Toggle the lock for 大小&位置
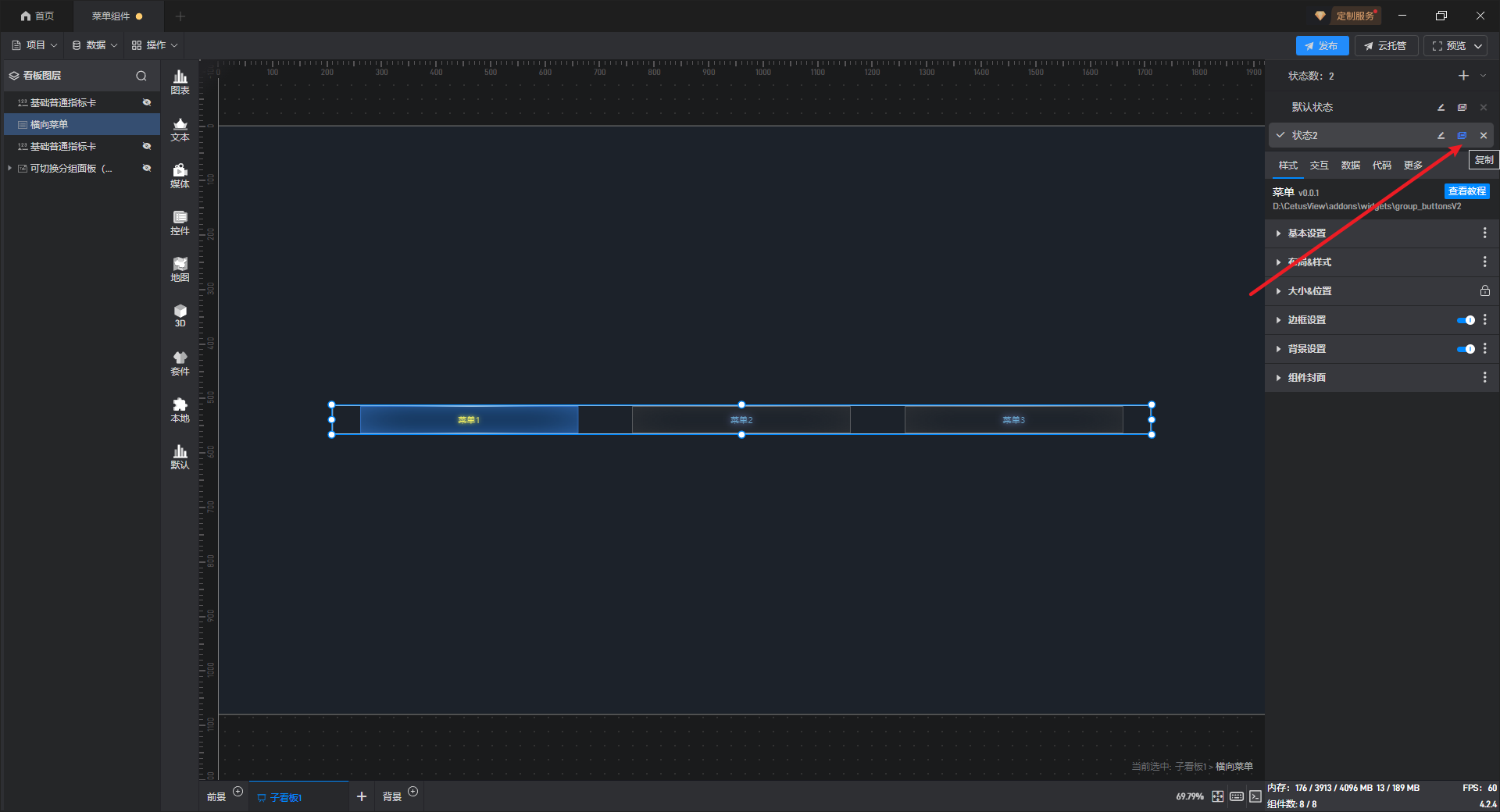 (1484, 290)
